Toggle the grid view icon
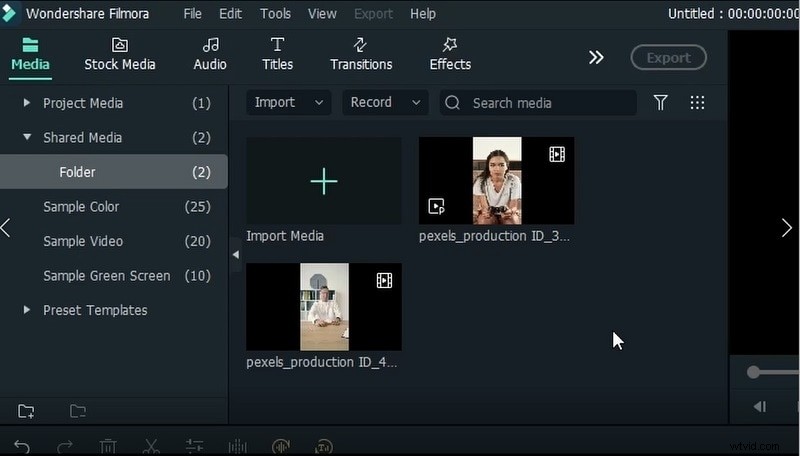Viewport: 800px width, 456px height. tap(697, 103)
